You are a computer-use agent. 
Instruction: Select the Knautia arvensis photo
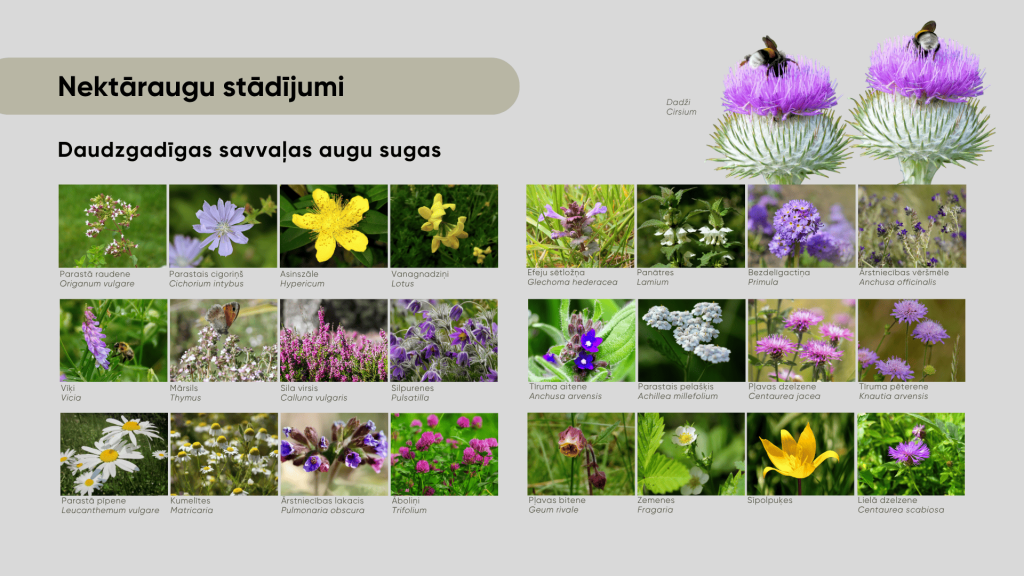(911, 340)
